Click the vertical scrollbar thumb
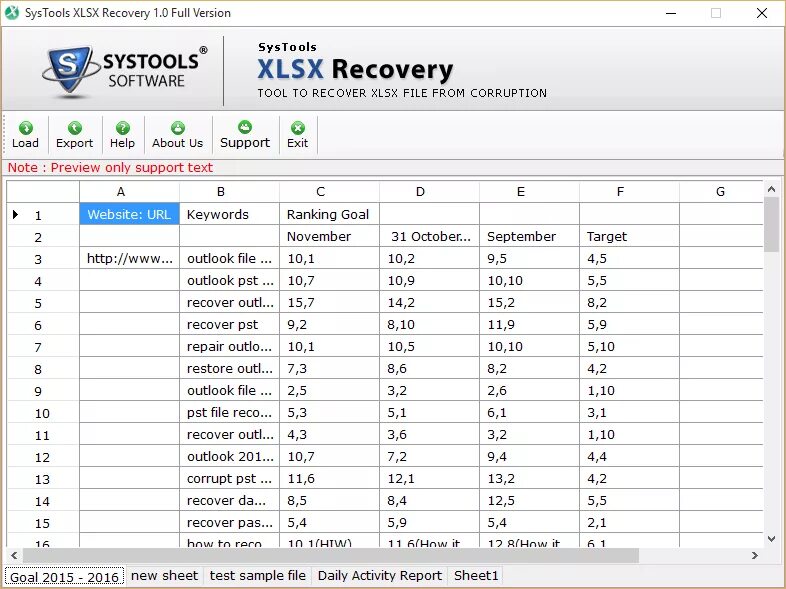The height and width of the screenshot is (589, 786). [x=771, y=224]
